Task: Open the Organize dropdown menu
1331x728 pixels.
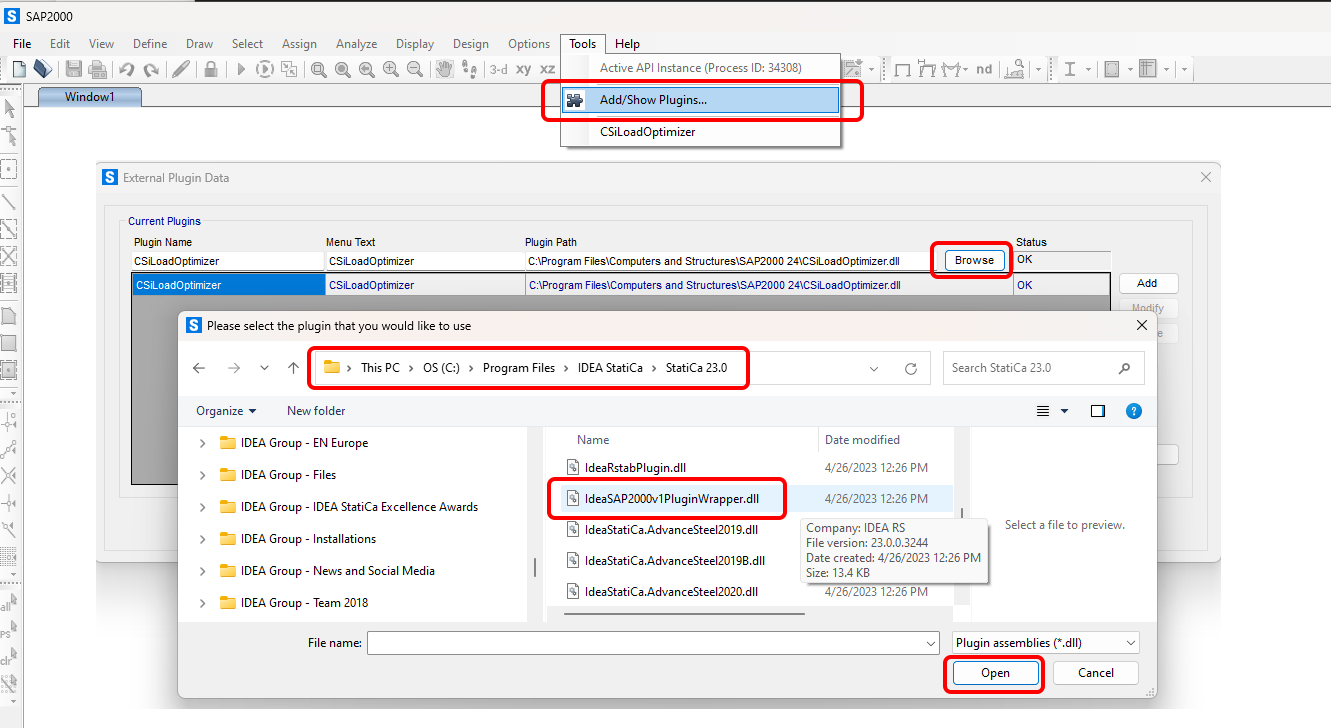Action: [x=226, y=411]
